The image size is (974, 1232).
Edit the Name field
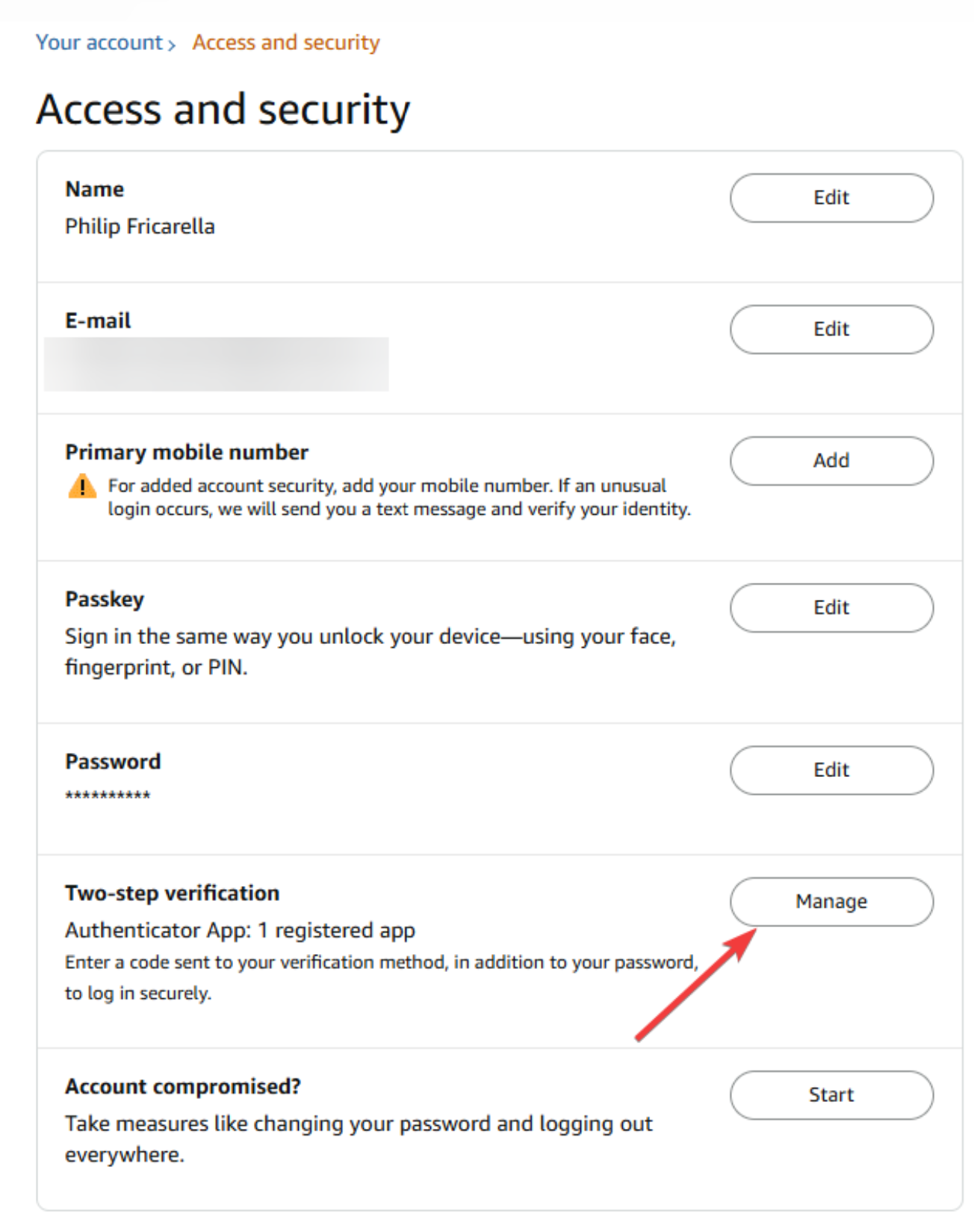[831, 198]
